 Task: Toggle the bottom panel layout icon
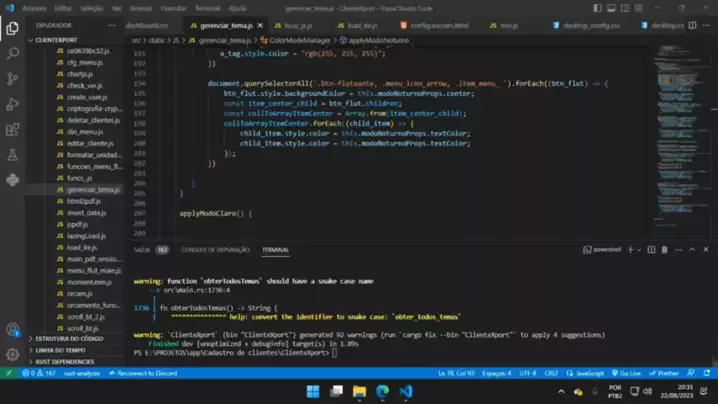click(x=611, y=8)
